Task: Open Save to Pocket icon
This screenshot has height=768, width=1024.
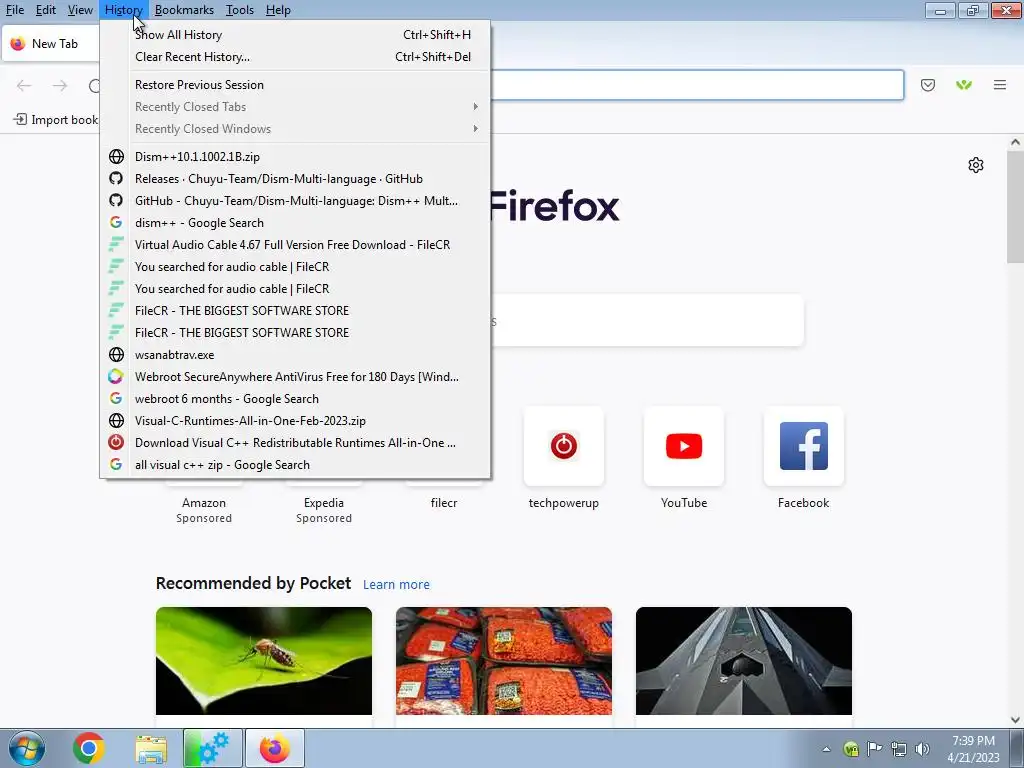Action: tap(928, 86)
